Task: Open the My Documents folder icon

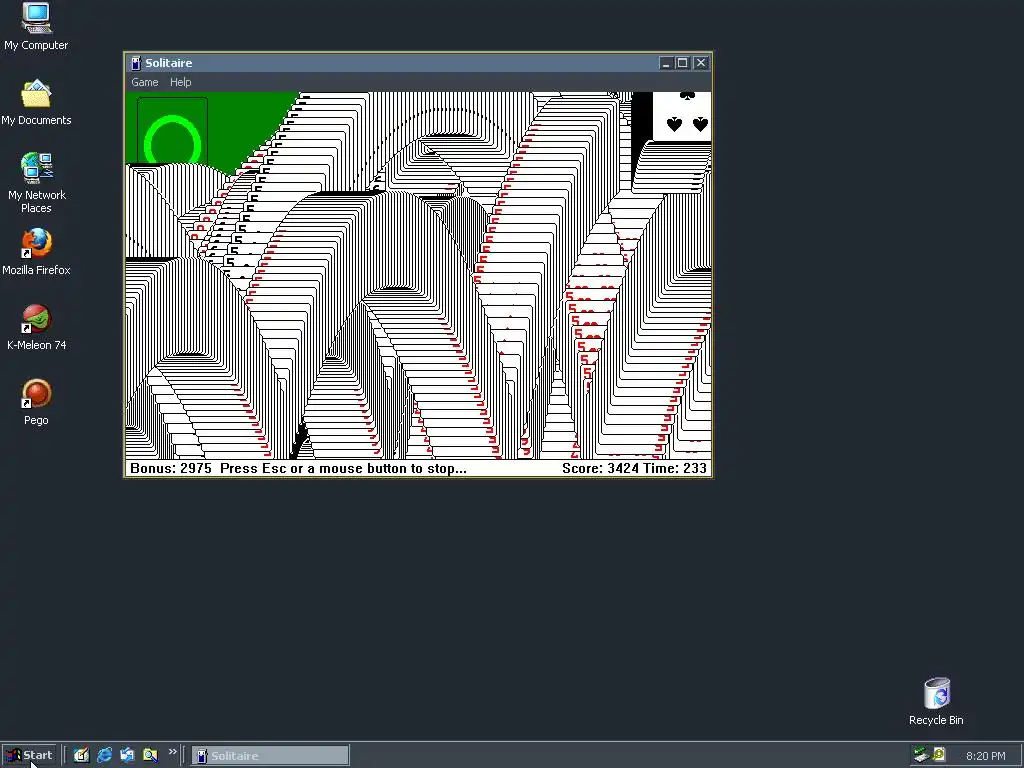Action: click(36, 102)
